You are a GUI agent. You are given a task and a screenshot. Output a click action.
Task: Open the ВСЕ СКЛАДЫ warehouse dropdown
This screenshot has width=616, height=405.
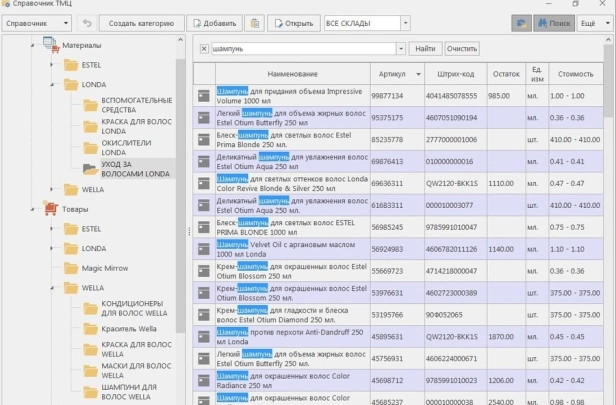[366, 22]
